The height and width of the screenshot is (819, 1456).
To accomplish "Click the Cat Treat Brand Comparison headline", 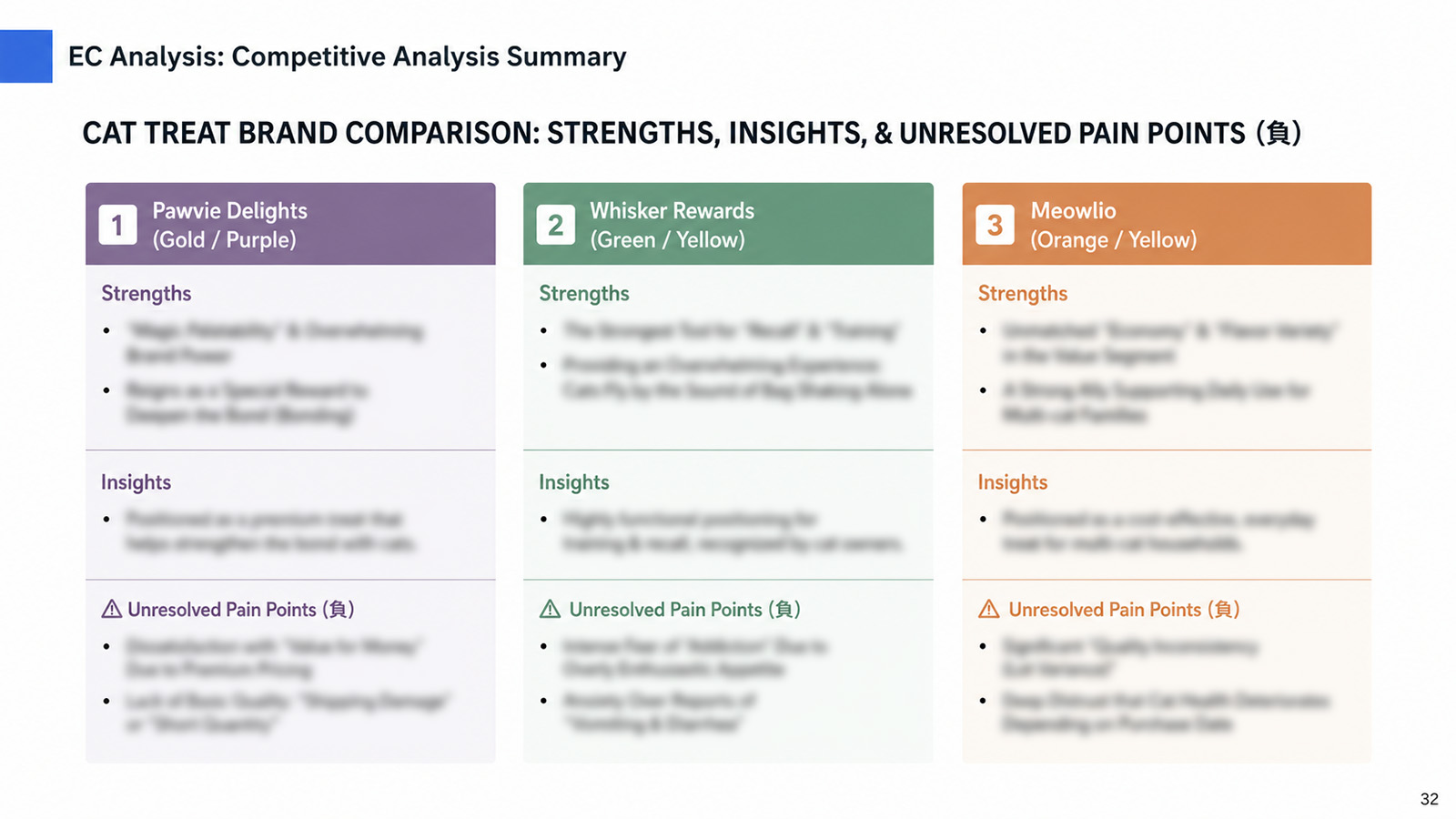I will [692, 134].
